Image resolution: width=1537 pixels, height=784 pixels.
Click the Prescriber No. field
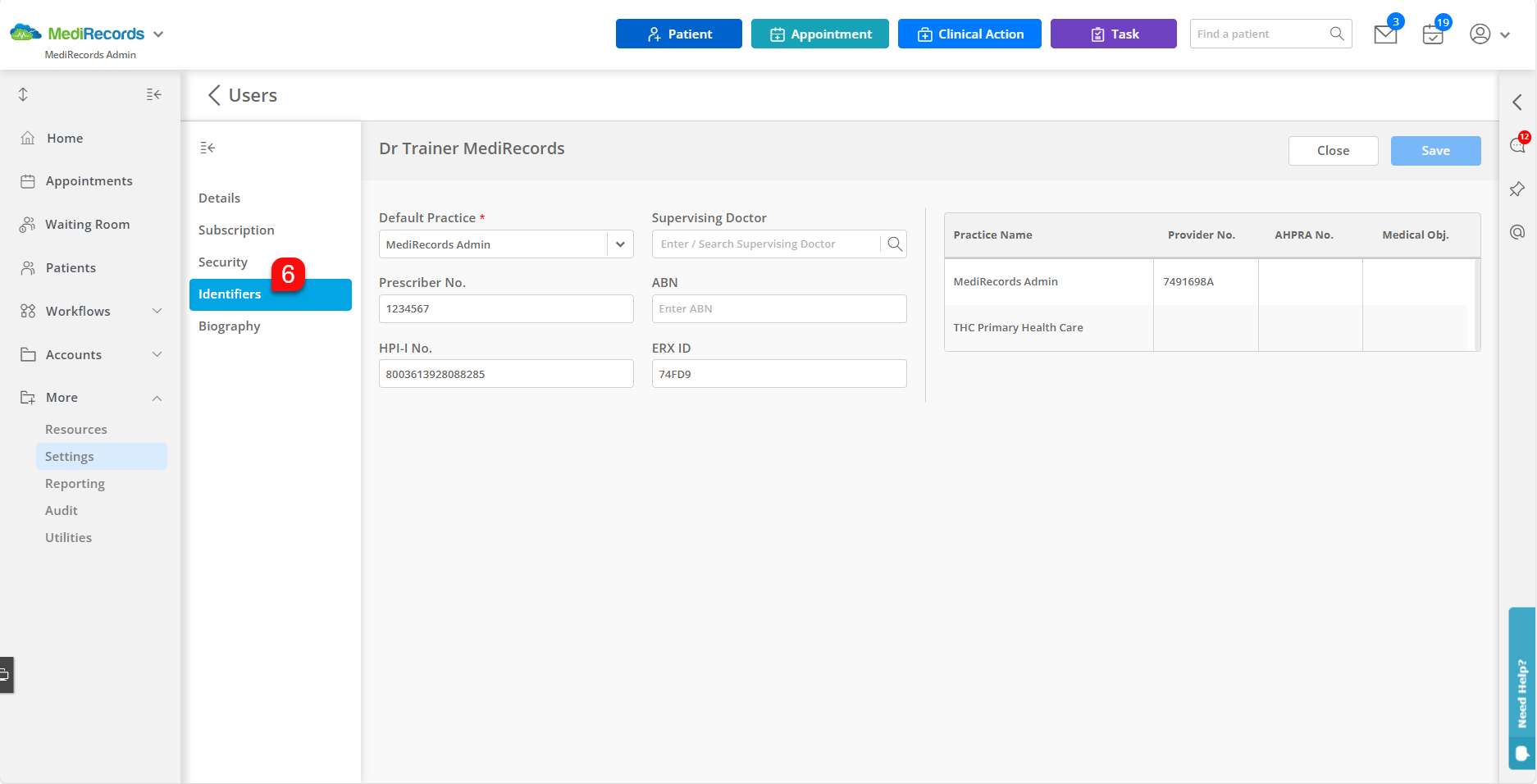(506, 309)
